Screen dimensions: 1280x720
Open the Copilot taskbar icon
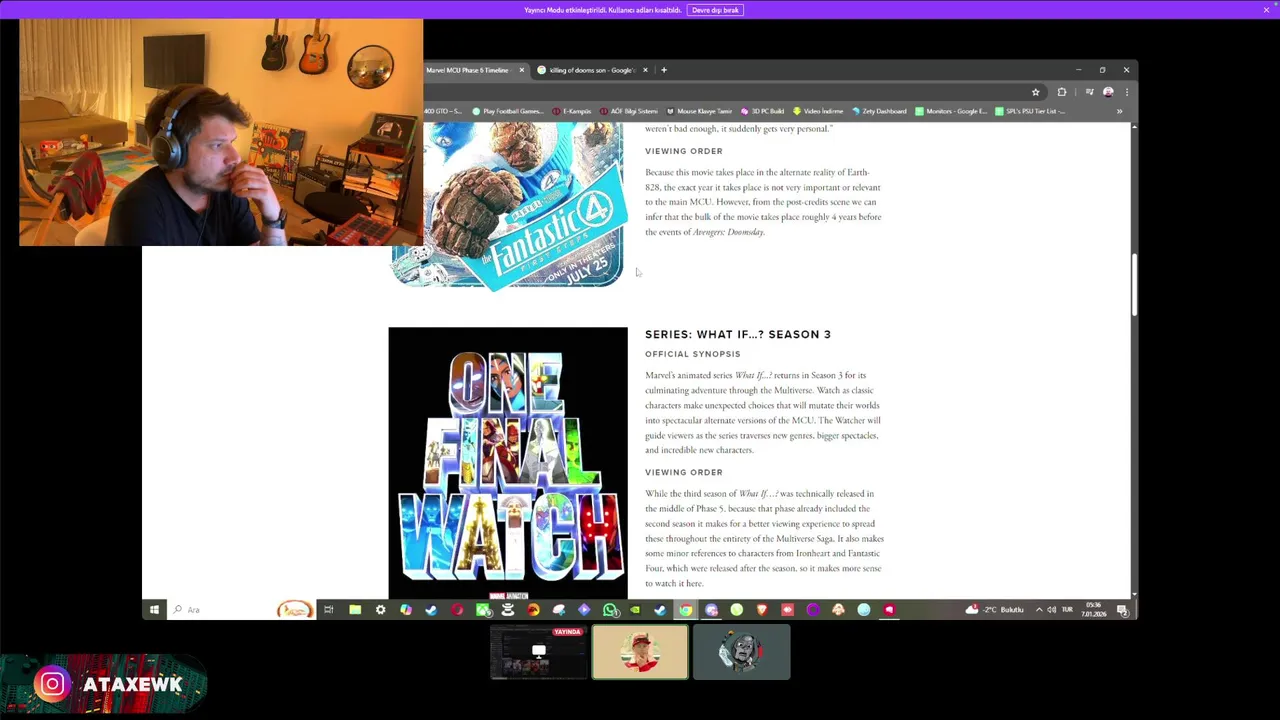pos(406,609)
